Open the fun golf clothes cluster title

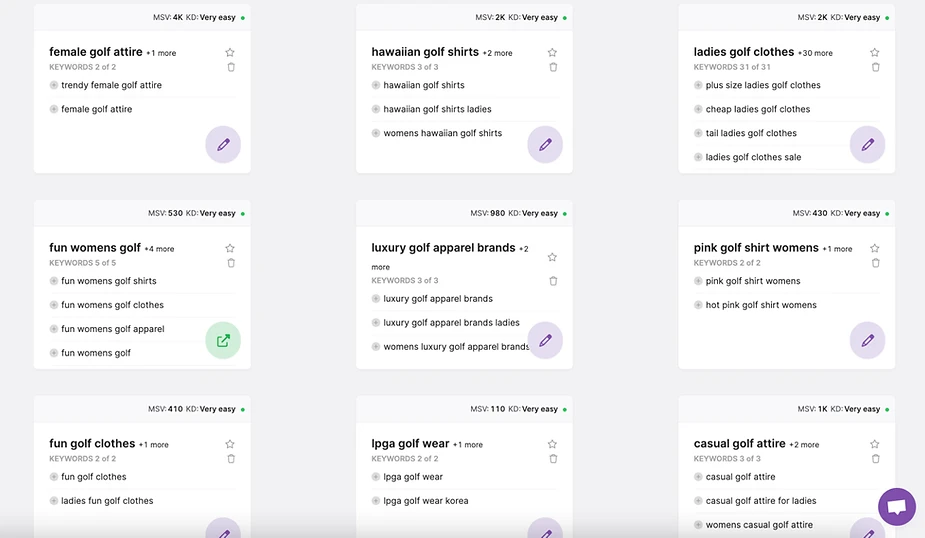click(x=92, y=444)
